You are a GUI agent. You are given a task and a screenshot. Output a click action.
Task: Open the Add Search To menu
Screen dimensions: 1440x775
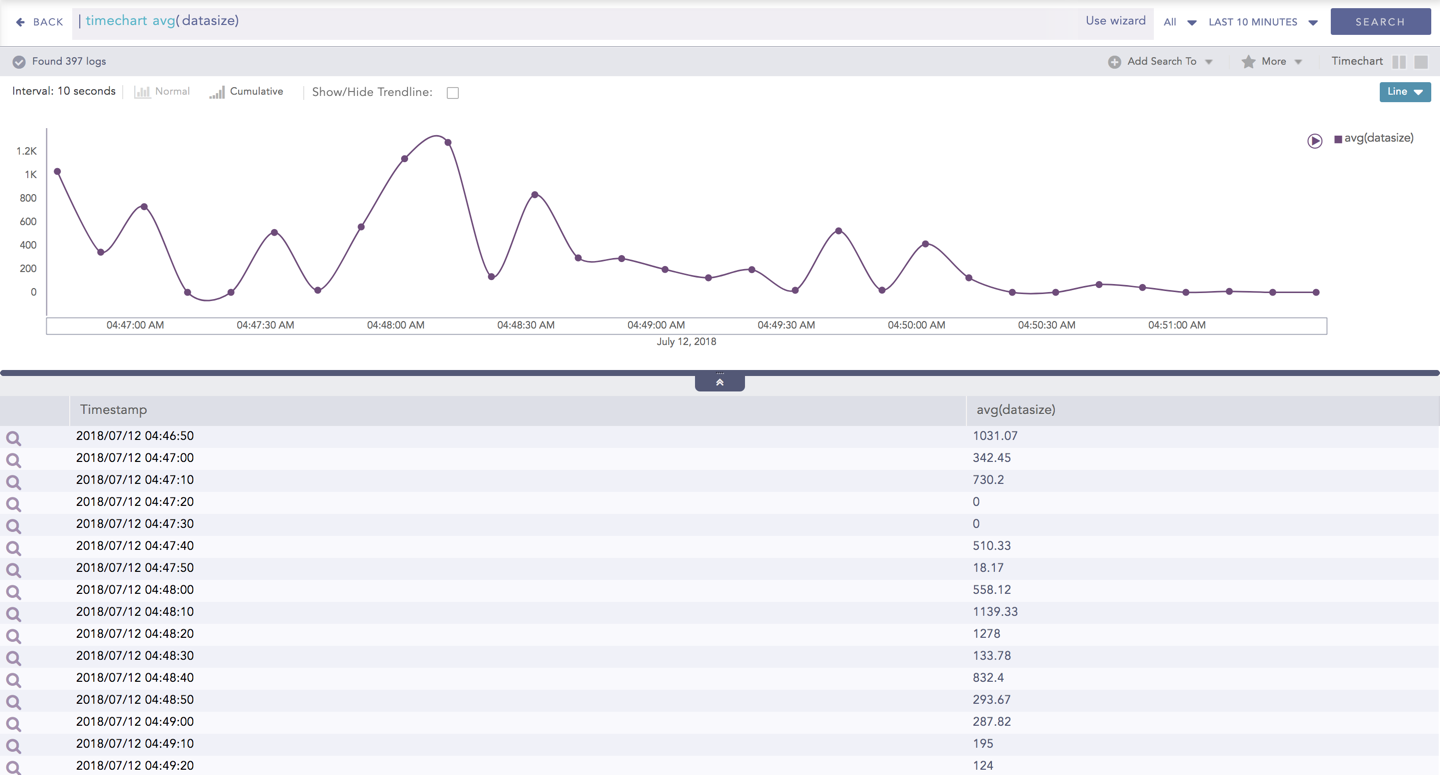point(1161,62)
